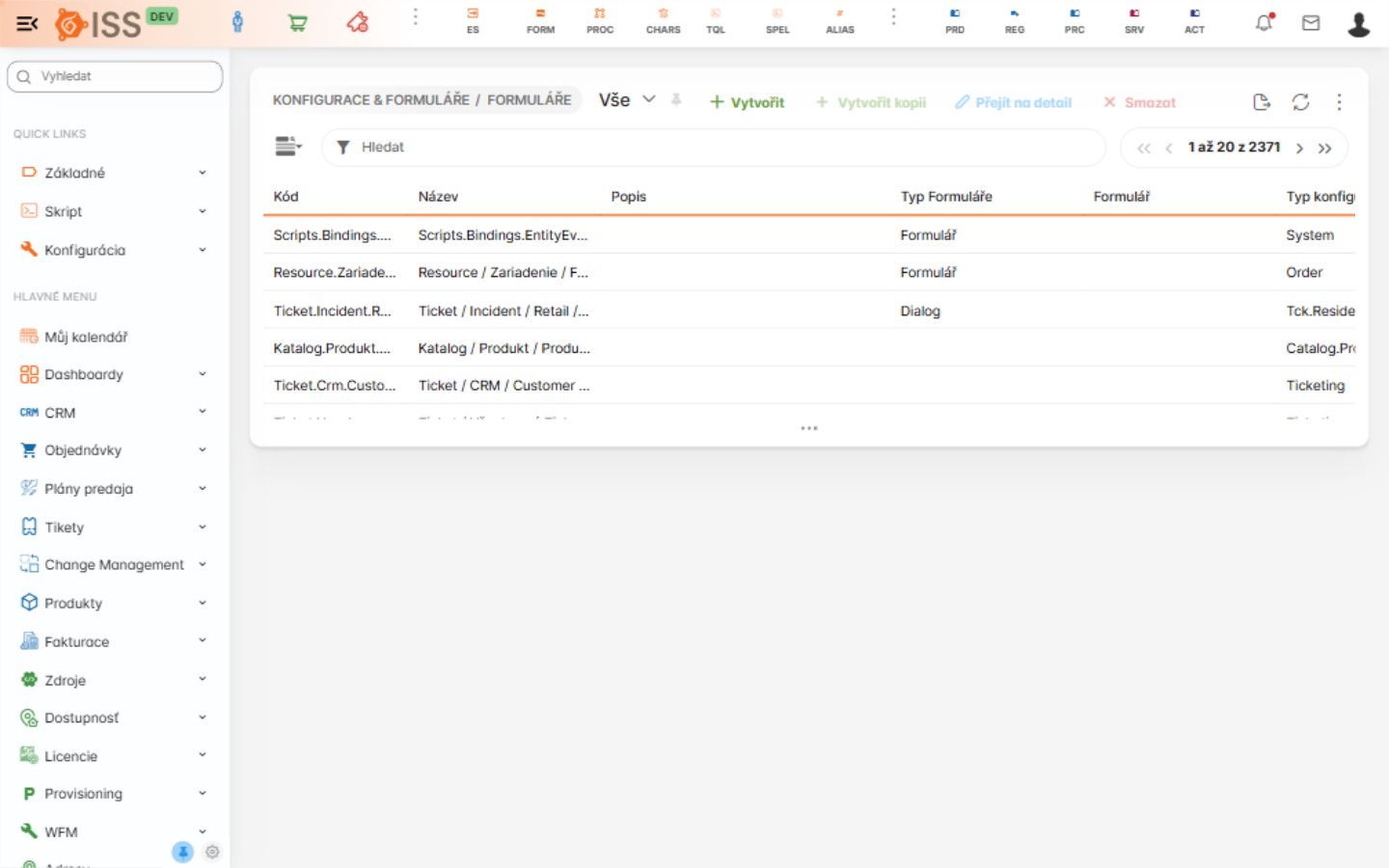Open Licencie menu item

114,757
